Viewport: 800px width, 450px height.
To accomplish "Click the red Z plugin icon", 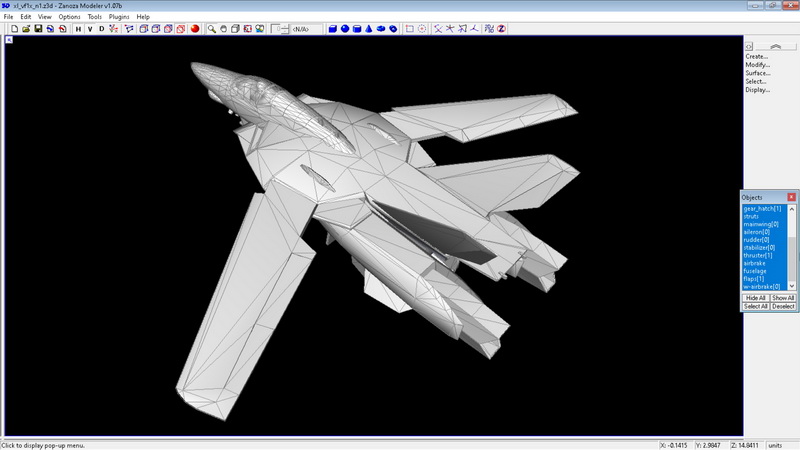I will coord(502,29).
